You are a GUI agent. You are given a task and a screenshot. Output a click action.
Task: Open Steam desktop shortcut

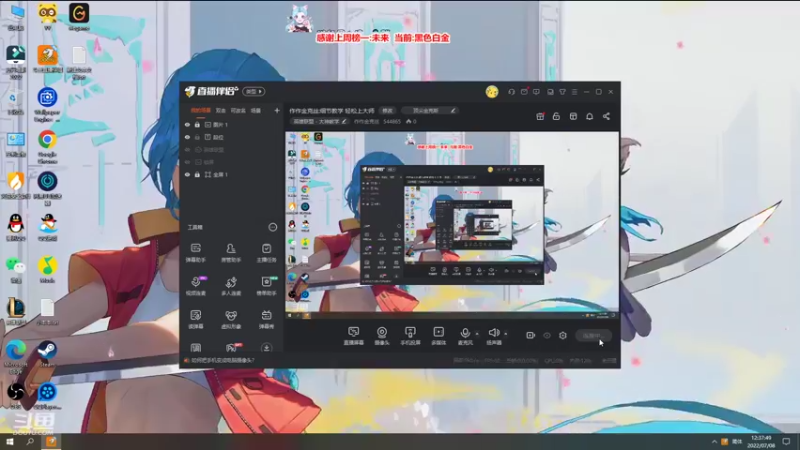(x=47, y=354)
